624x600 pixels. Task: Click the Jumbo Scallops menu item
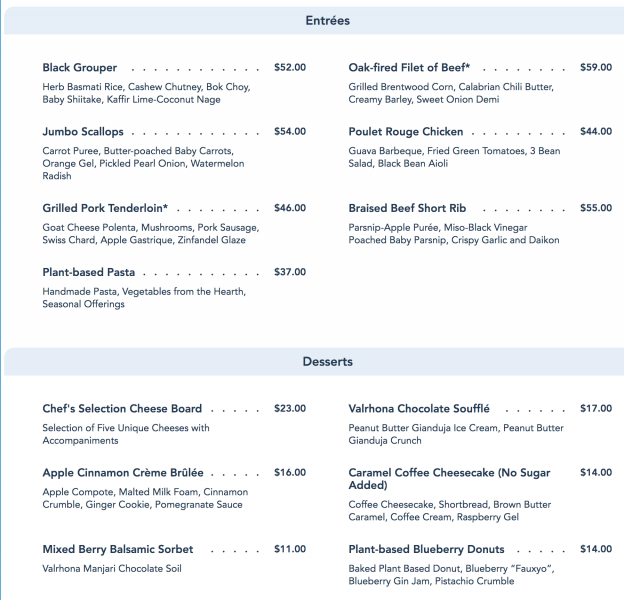(83, 132)
